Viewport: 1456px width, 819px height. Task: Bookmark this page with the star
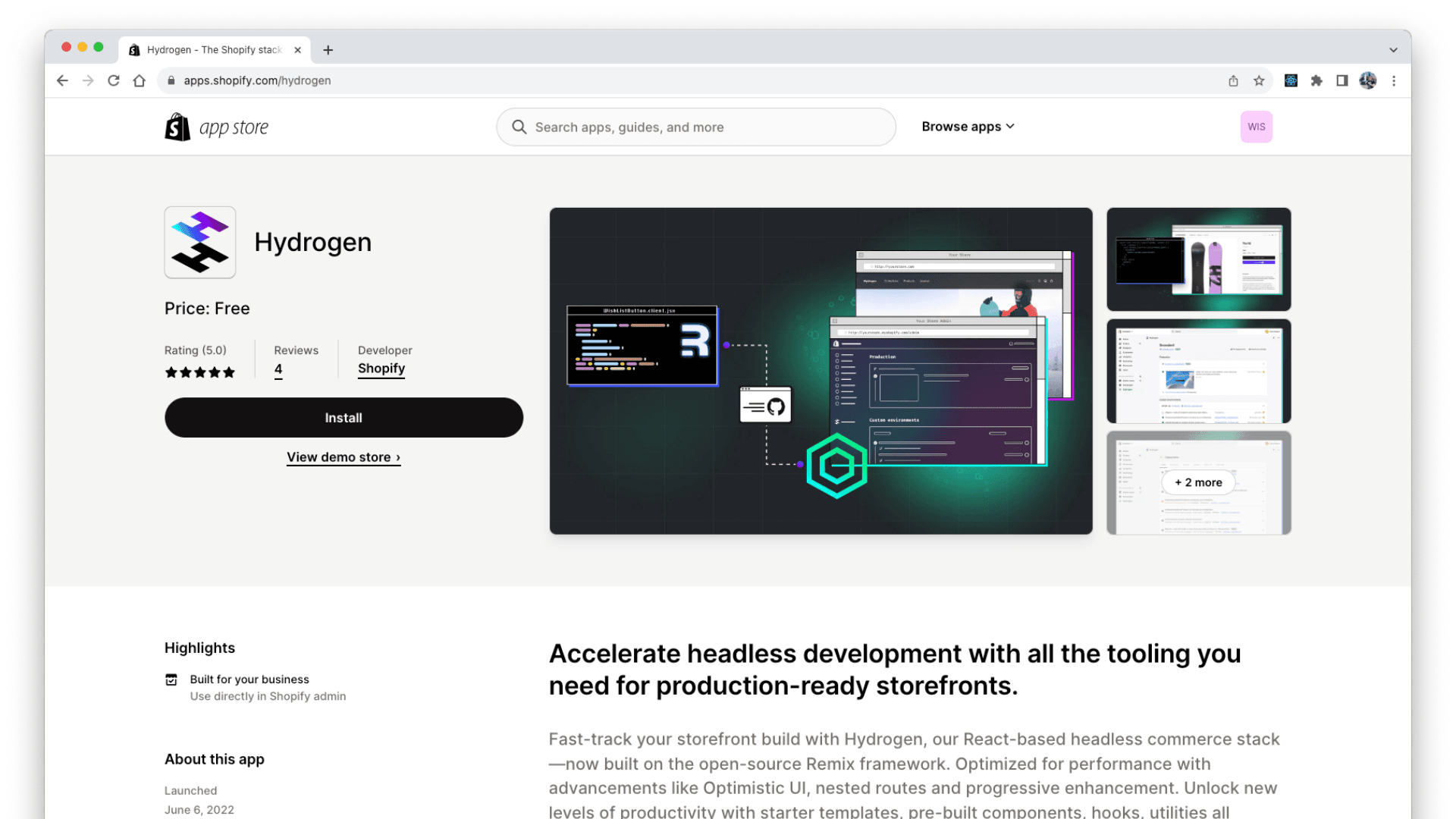tap(1259, 80)
